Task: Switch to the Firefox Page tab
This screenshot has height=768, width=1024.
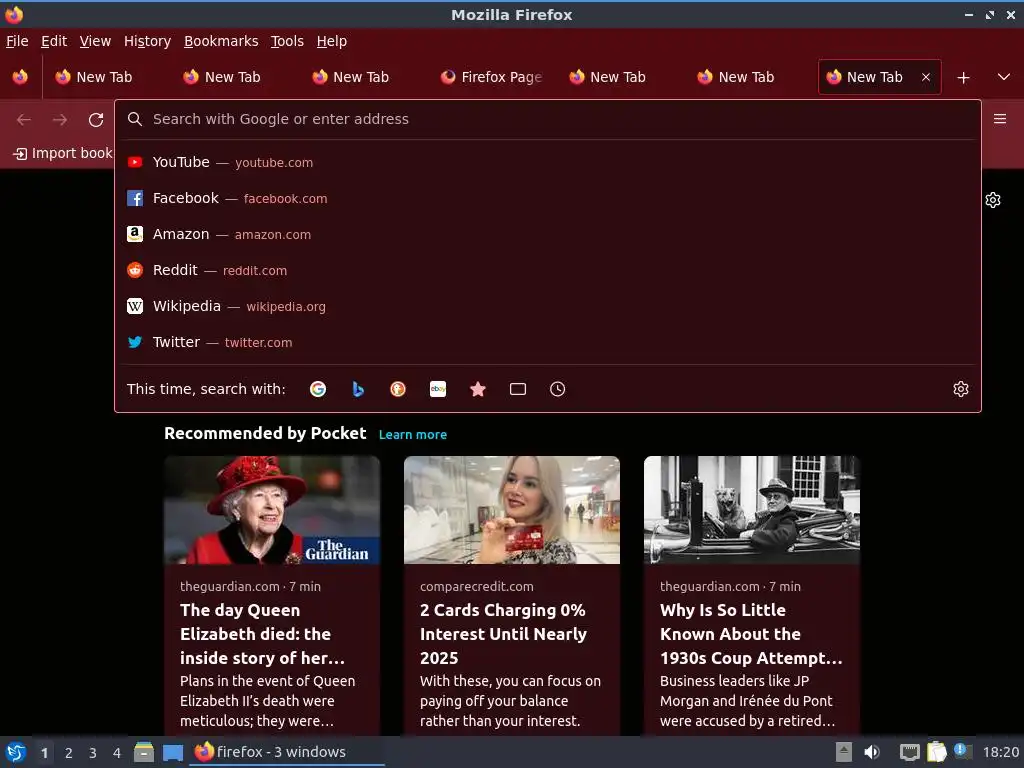Action: coord(491,77)
